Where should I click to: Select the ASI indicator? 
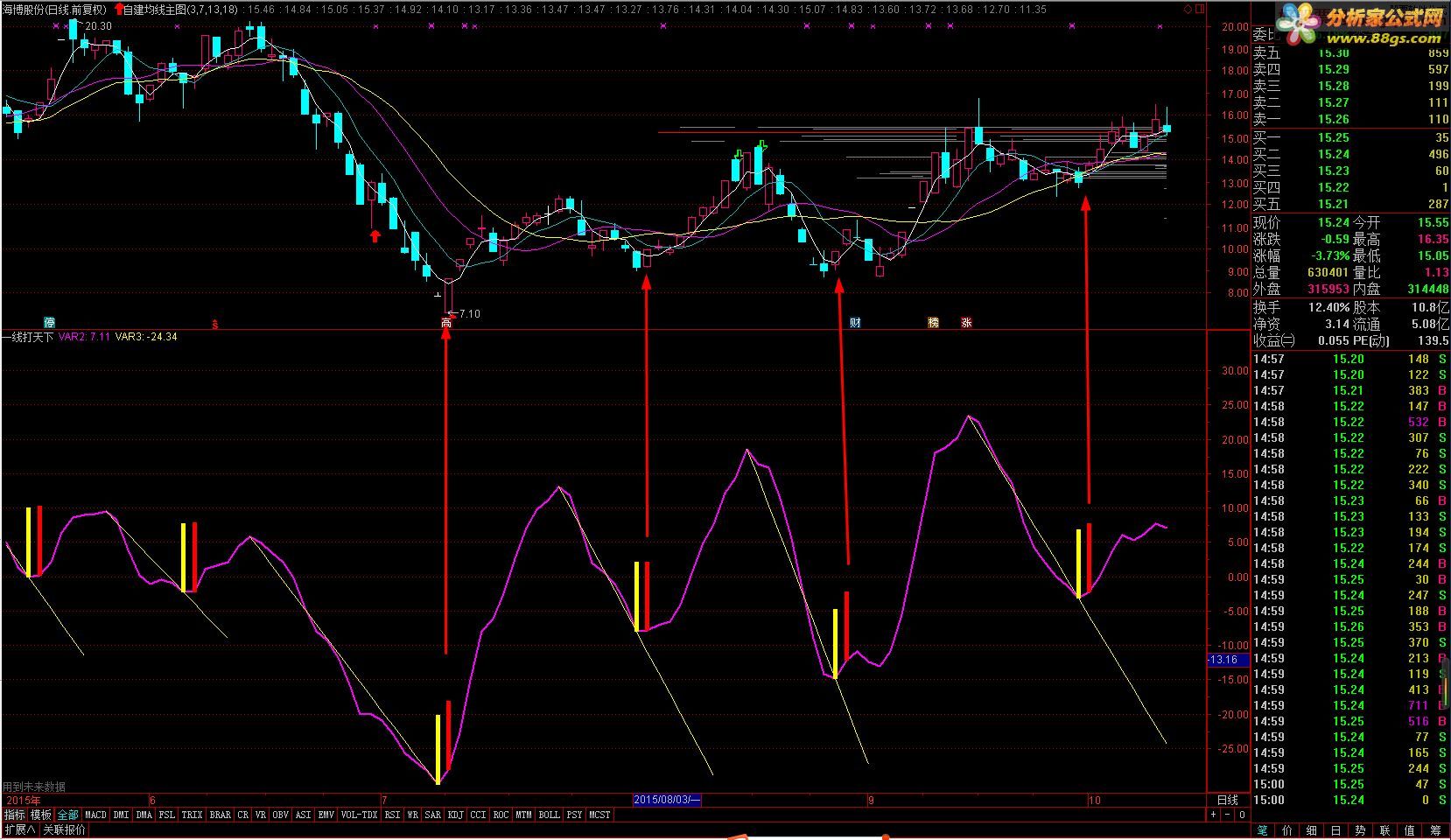tap(304, 815)
